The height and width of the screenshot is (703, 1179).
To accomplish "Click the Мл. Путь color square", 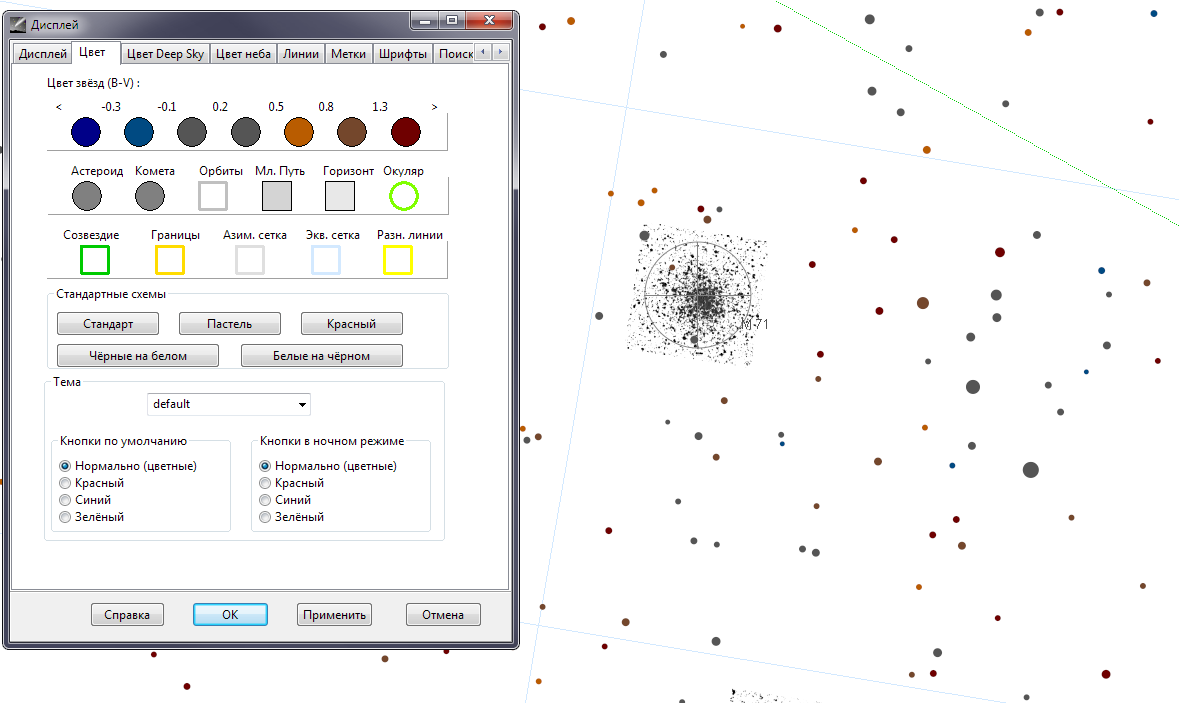I will click(277, 196).
